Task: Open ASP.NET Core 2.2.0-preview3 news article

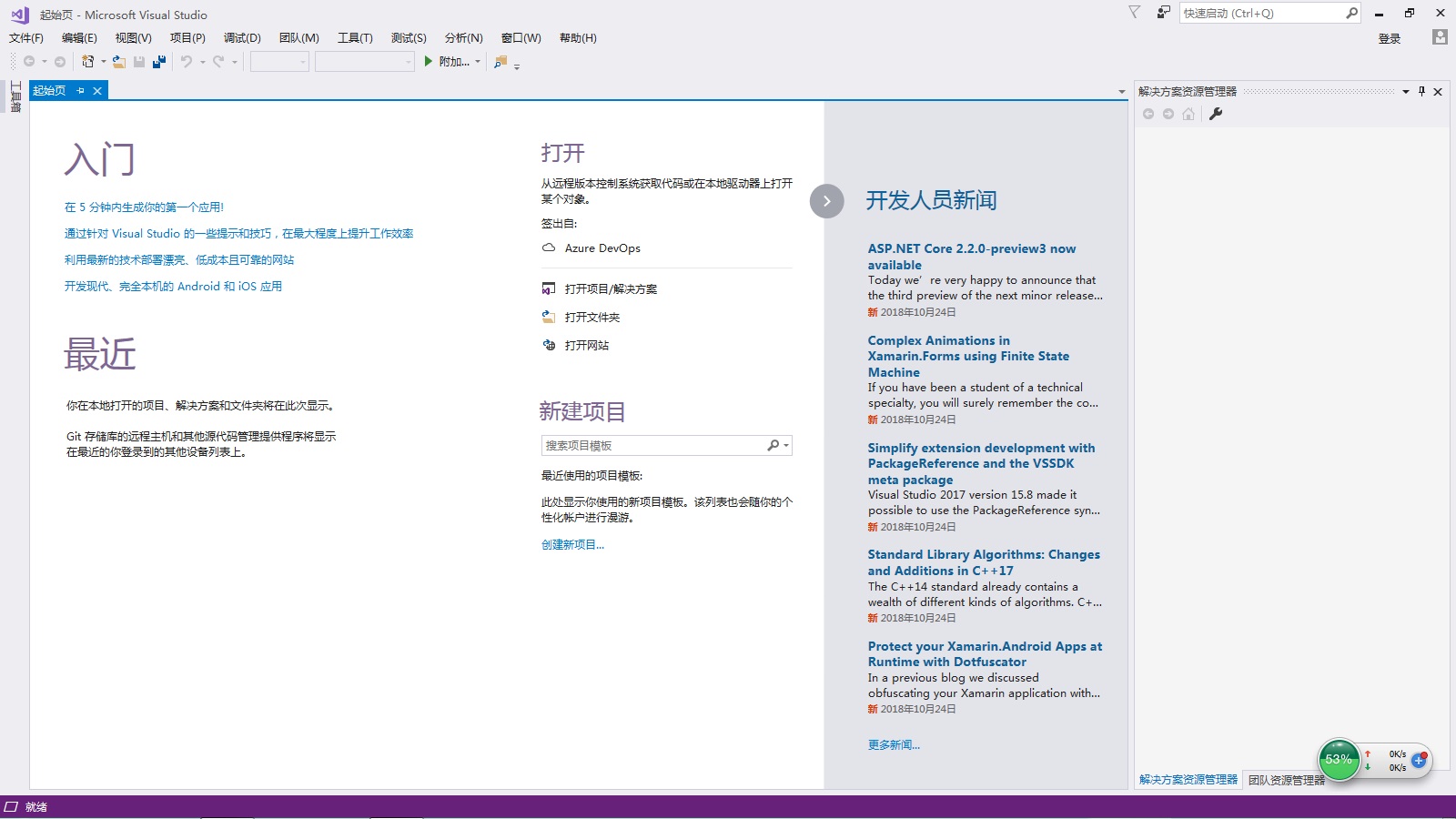Action: pyautogui.click(x=972, y=257)
